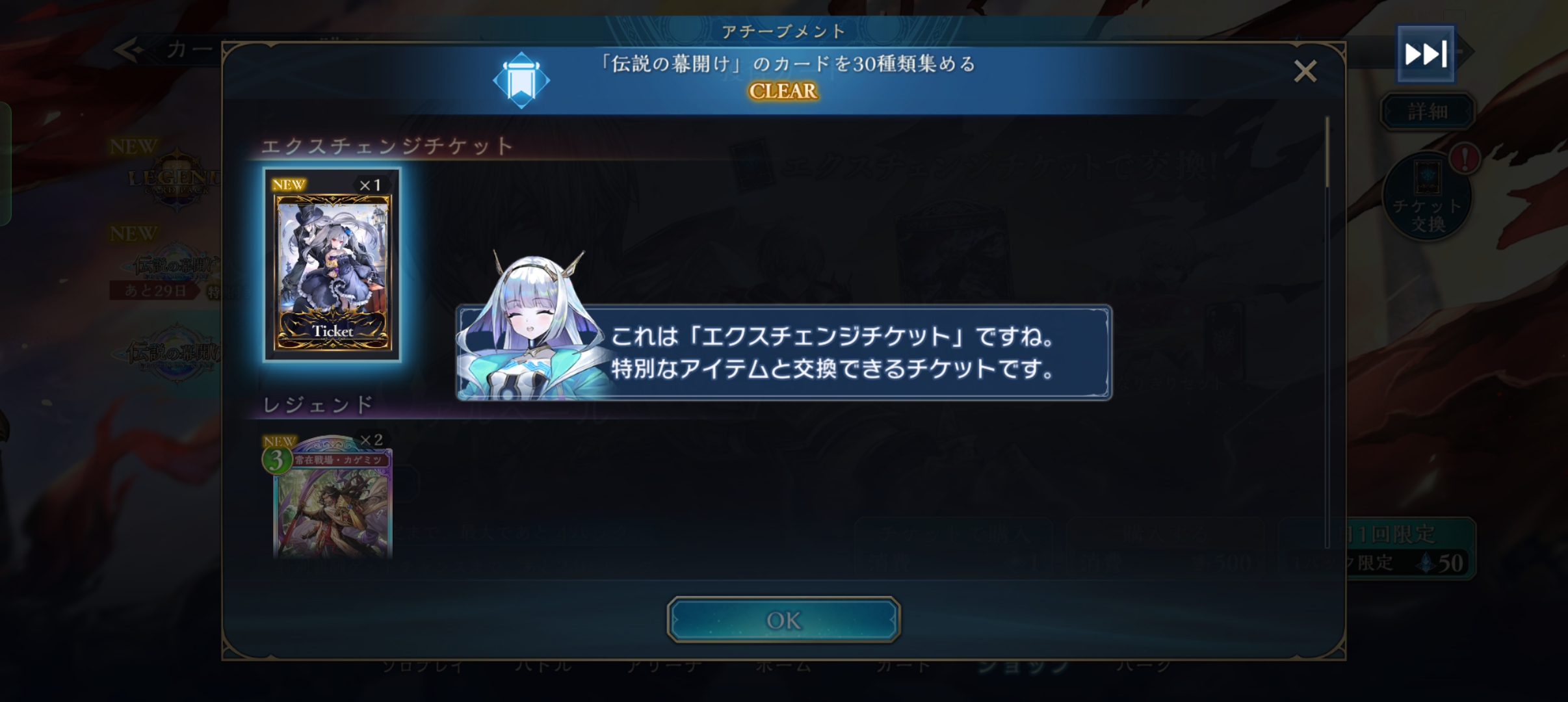The height and width of the screenshot is (702, 1568).
Task: Tap the tutorial dialogue speech box
Action: pos(783,353)
